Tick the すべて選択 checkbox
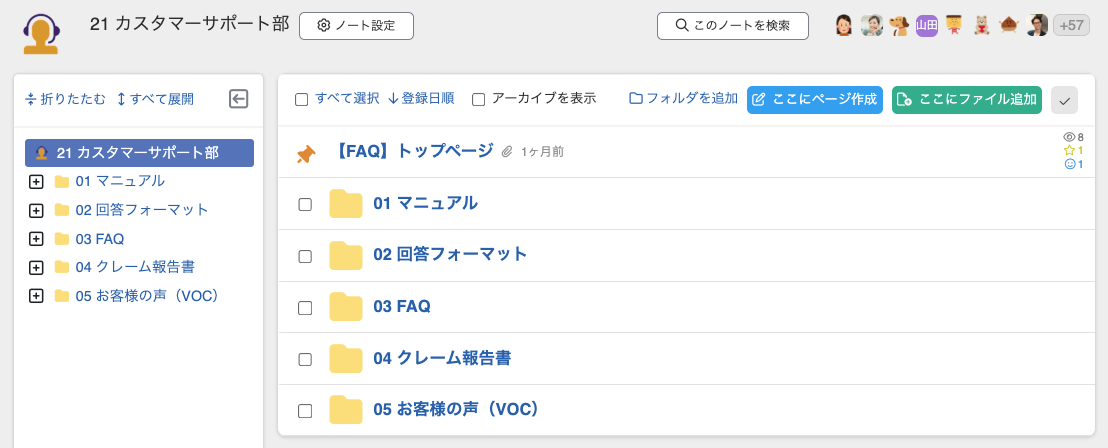 [301, 99]
